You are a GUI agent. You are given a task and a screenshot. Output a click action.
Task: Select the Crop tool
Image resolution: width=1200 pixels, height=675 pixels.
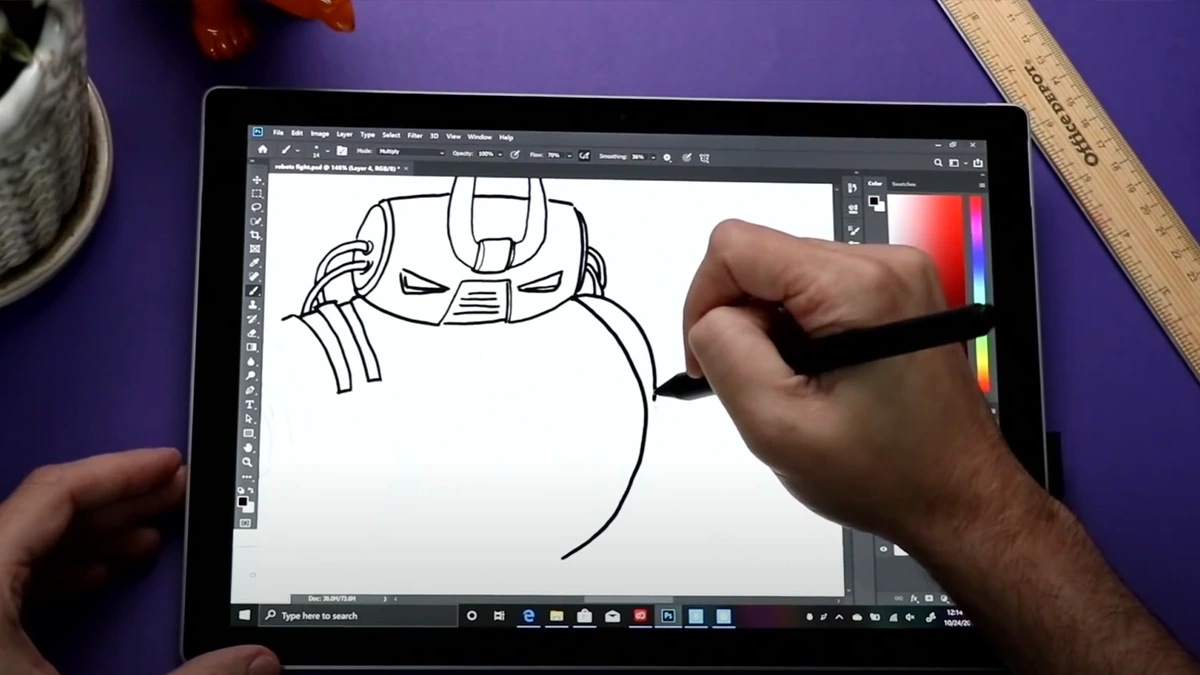pos(257,235)
